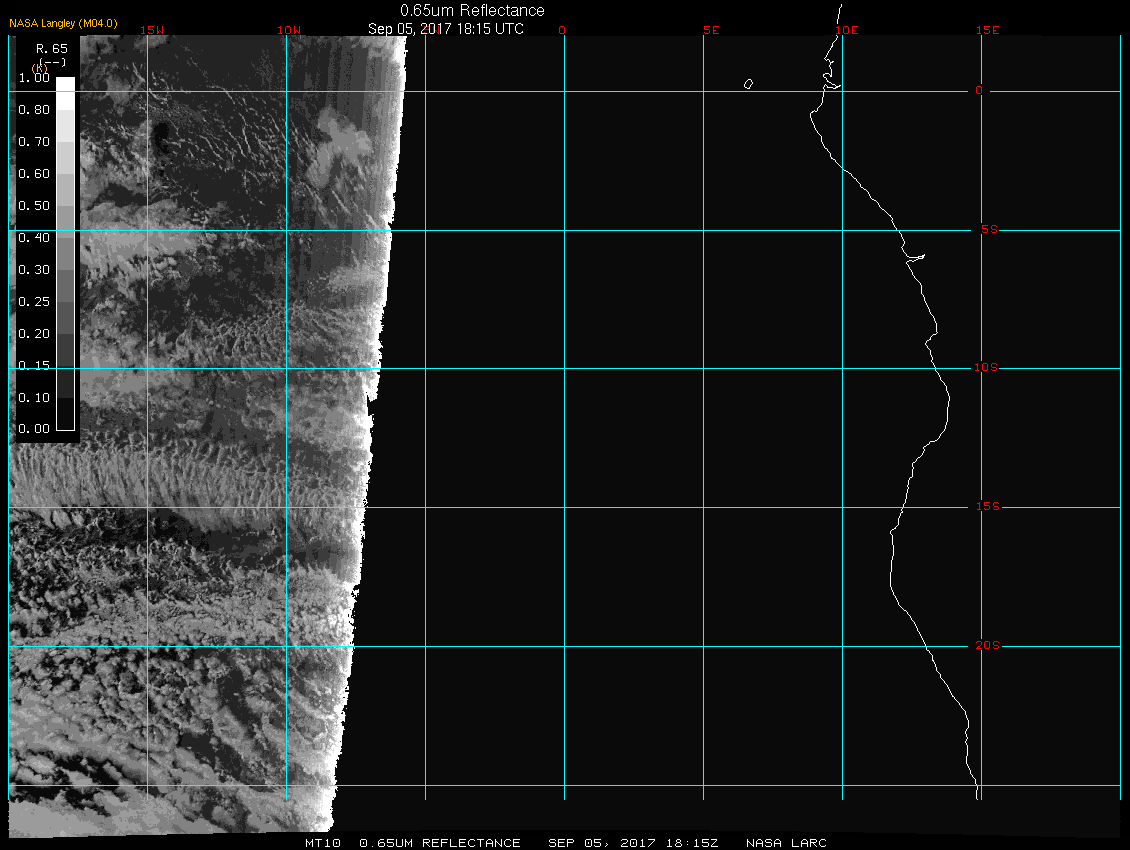Click the red 5S latitude label
Screen dimensions: 1130x850
(x=988, y=230)
